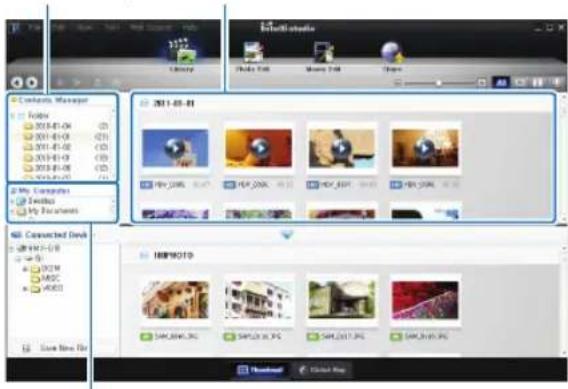The image size is (568, 389).
Task: Click green badge under the red fabric photo
Action: point(396,336)
